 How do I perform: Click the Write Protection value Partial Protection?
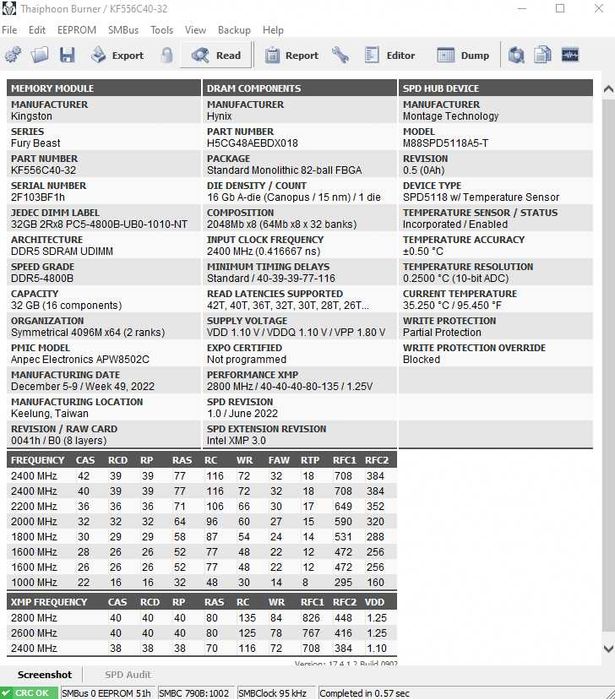coord(442,333)
